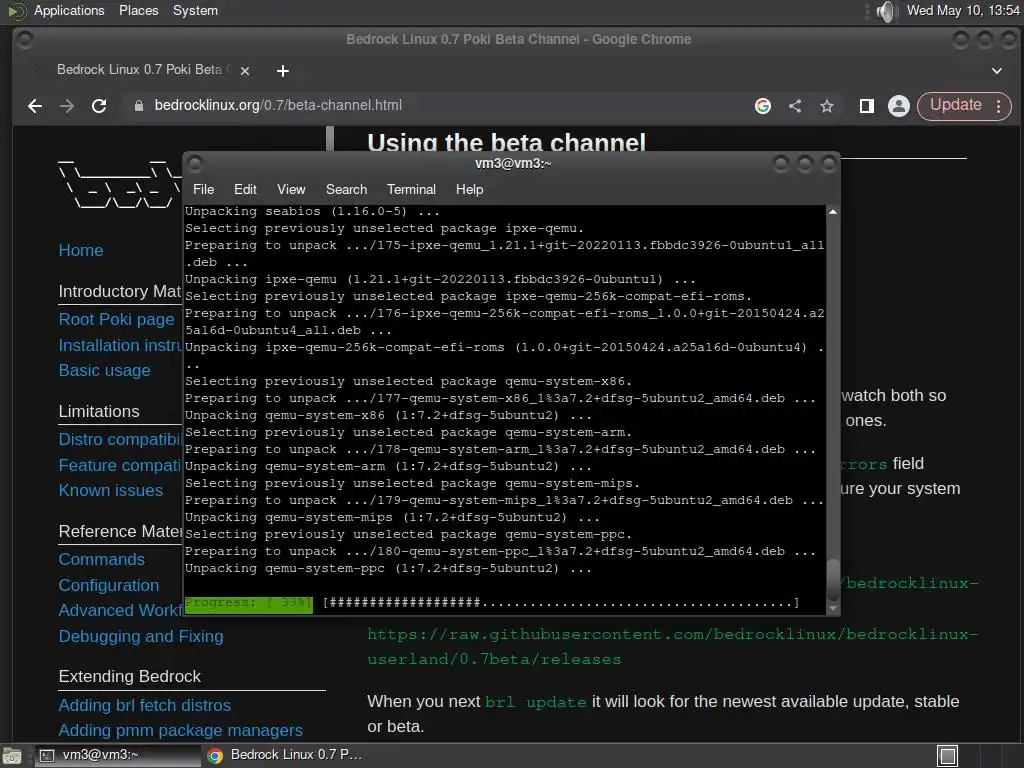Open the terminal Search menu
The height and width of the screenshot is (768, 1024).
coord(346,189)
